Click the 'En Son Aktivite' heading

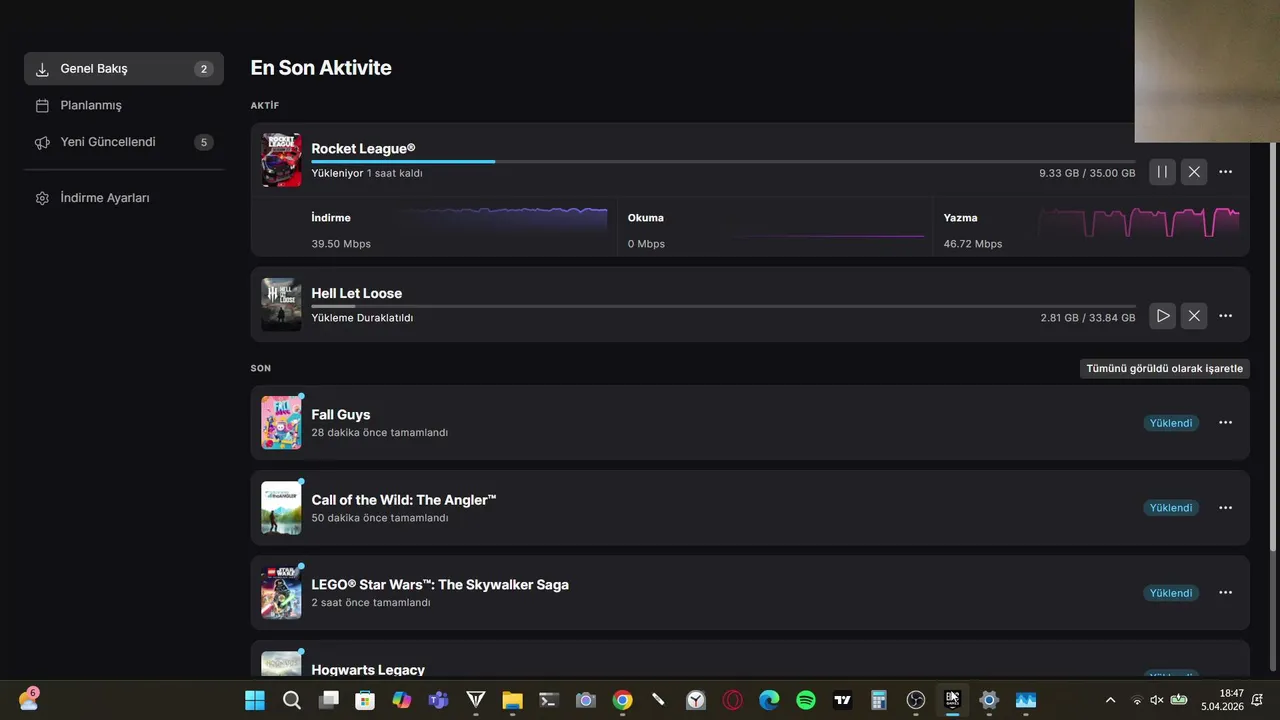coord(321,68)
